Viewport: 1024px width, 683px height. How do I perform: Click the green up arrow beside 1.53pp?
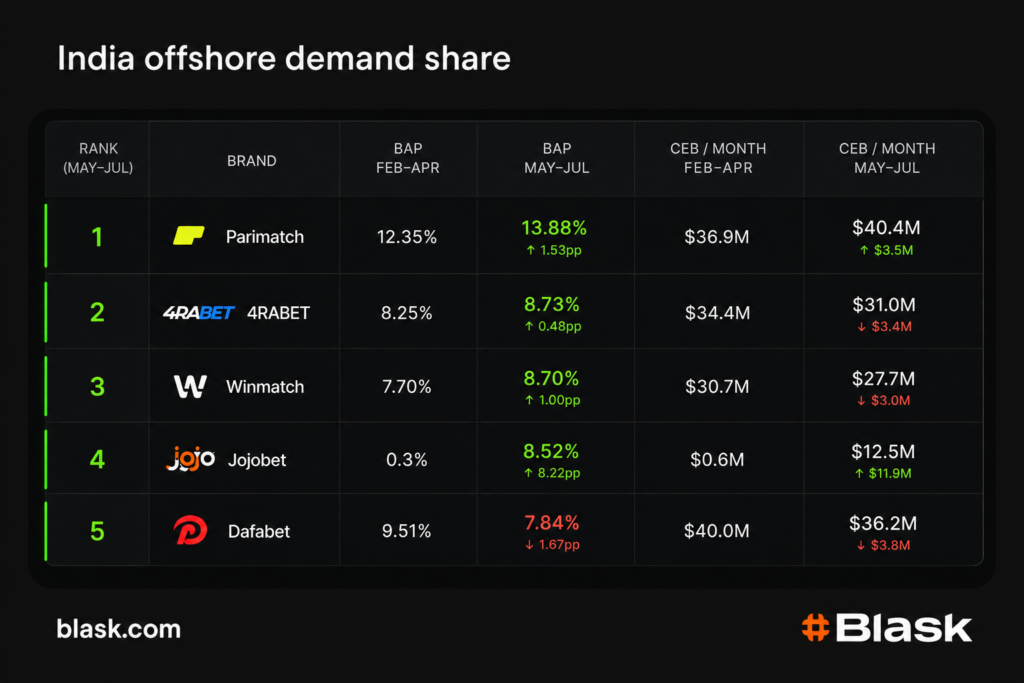tap(531, 250)
